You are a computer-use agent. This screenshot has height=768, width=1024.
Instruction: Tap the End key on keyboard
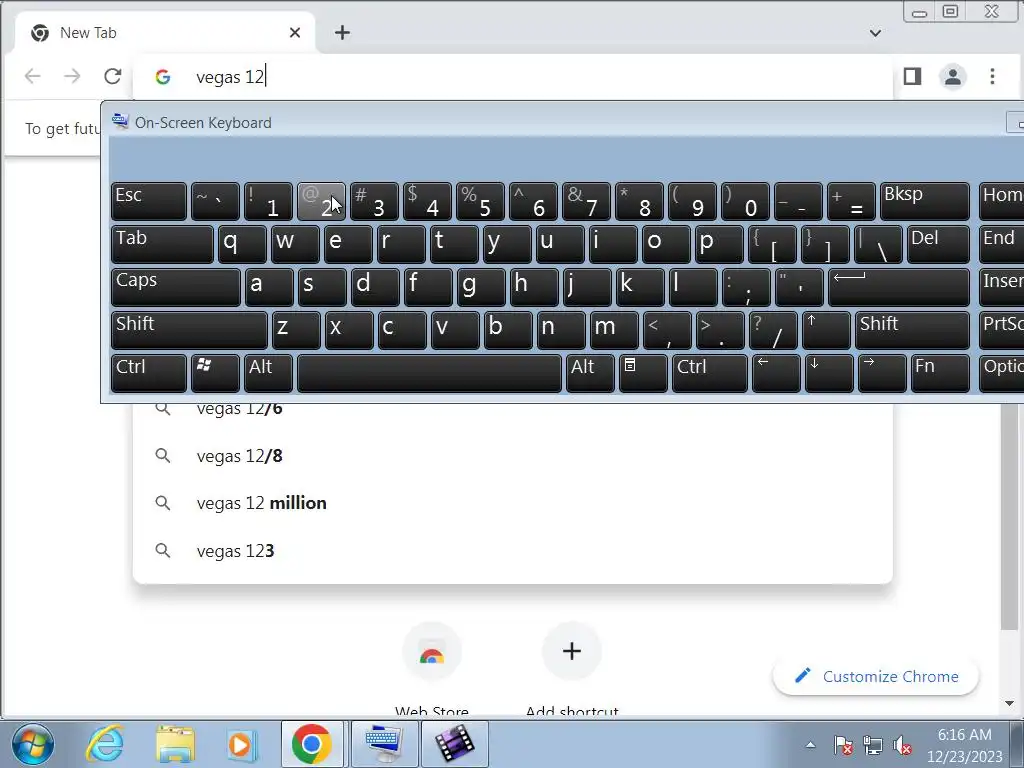[x=1002, y=244]
